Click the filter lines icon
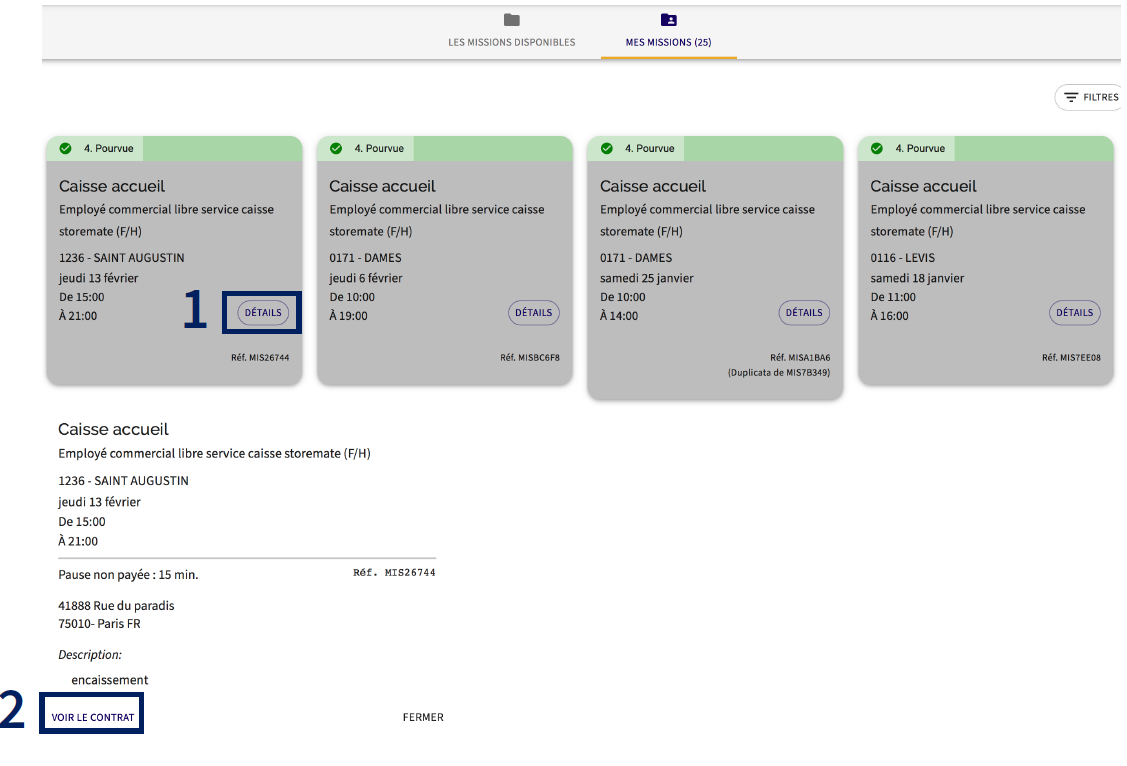Viewport: 1127px width, 766px height. point(1071,98)
